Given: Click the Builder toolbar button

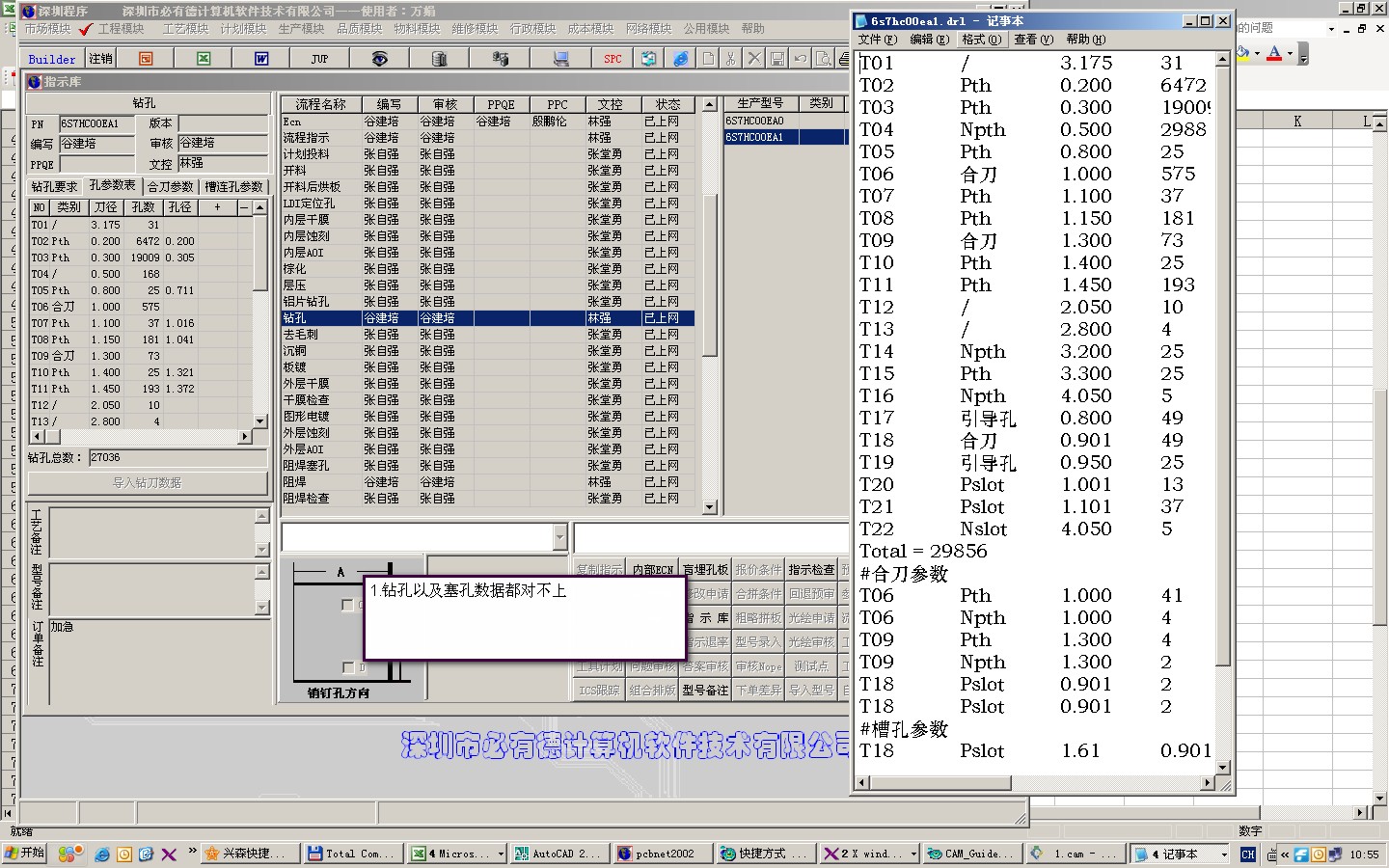Looking at the screenshot, I should click(x=52, y=59).
